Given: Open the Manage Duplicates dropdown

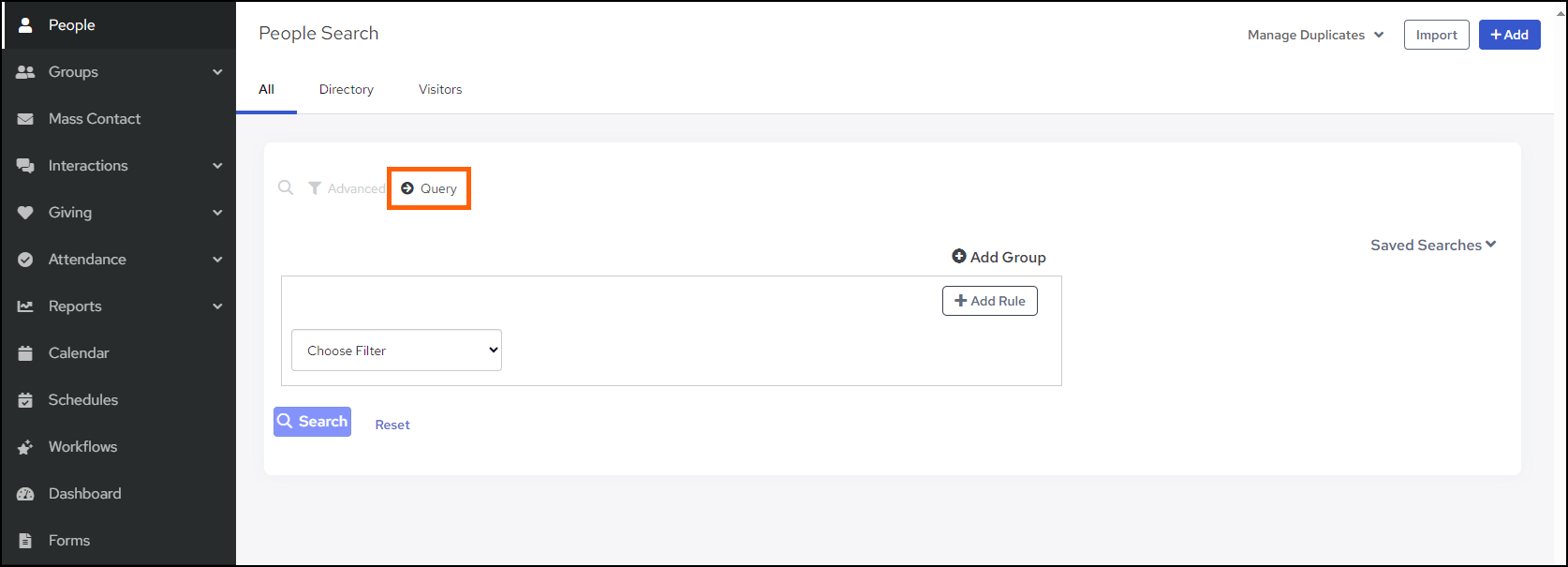Looking at the screenshot, I should pos(1315,36).
